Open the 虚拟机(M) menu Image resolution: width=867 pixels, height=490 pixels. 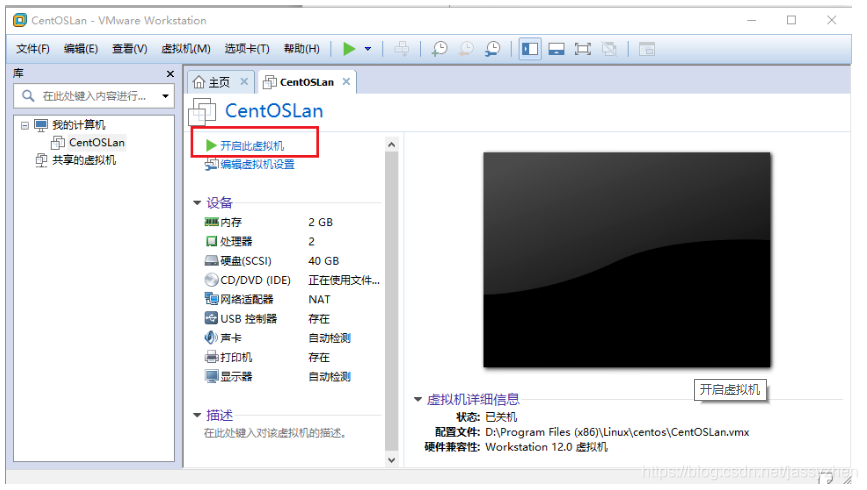coord(186,49)
